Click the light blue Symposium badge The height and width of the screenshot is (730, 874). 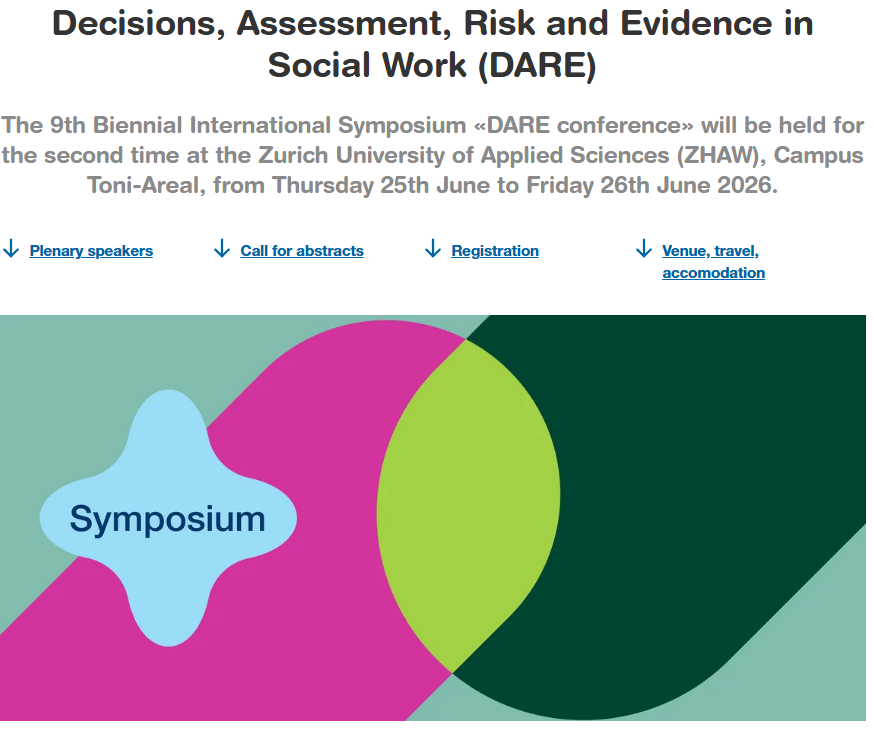point(168,580)
